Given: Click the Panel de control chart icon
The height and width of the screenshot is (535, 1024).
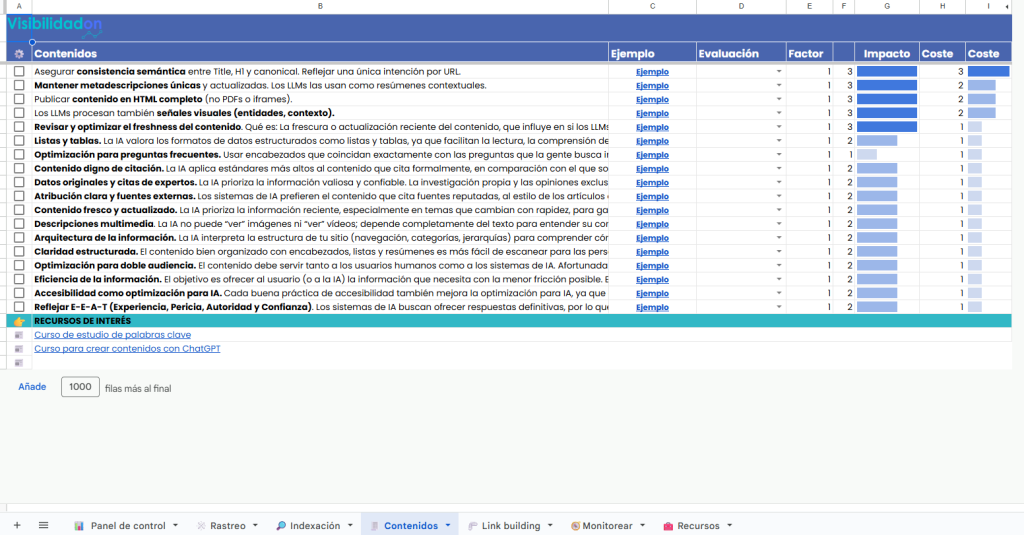Looking at the screenshot, I should tap(79, 526).
